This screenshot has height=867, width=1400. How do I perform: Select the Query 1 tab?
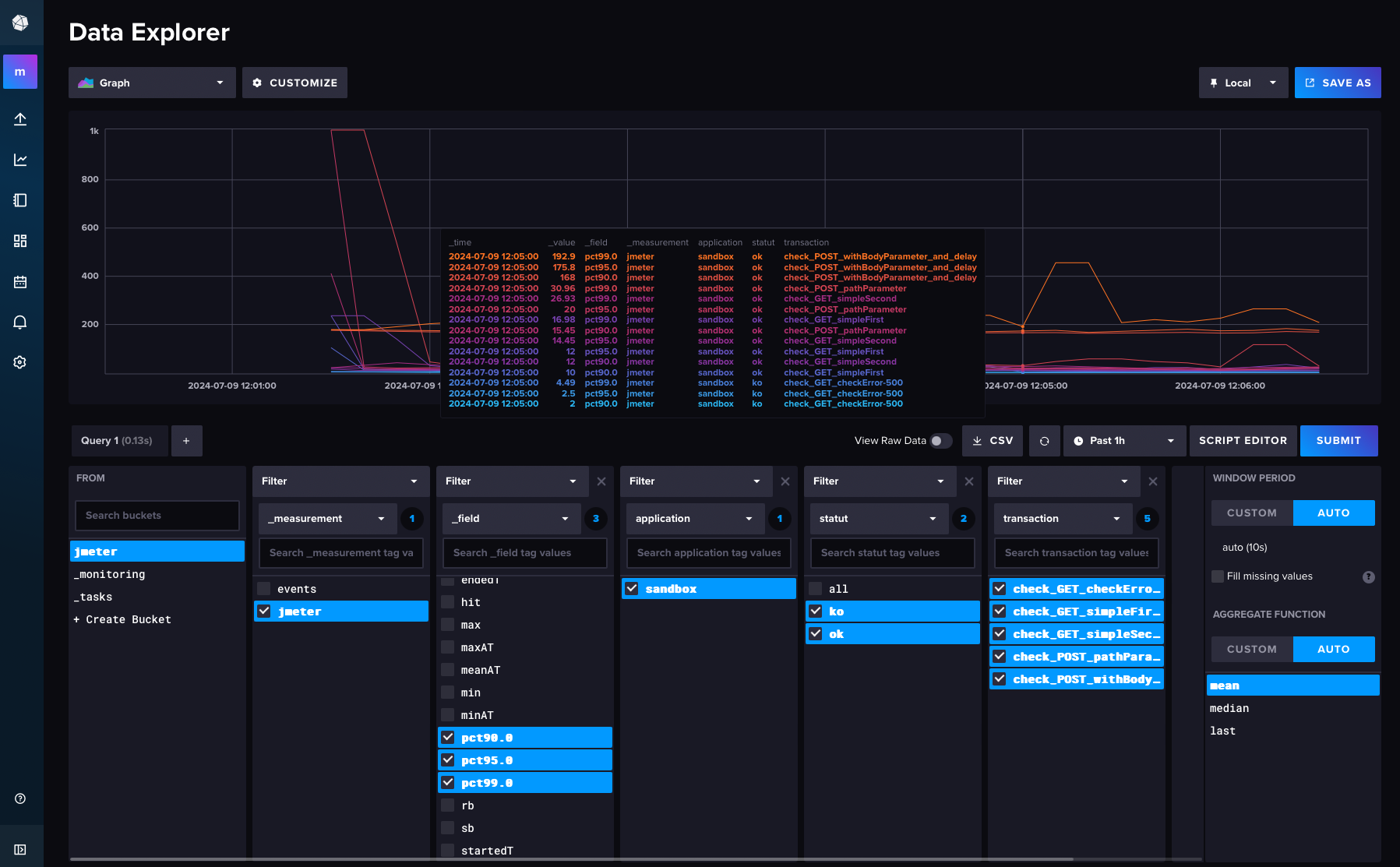point(119,441)
